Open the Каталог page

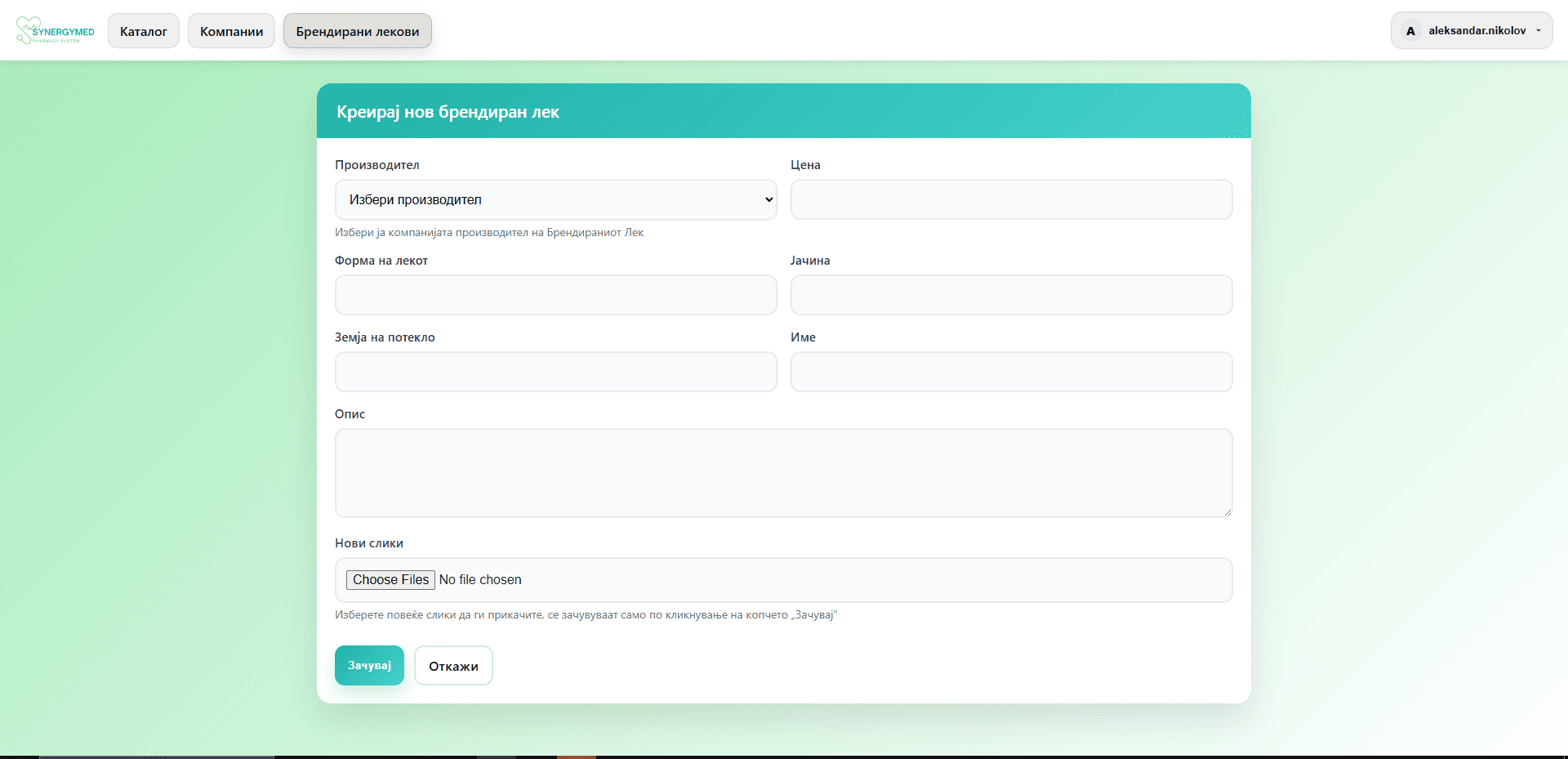click(x=144, y=31)
